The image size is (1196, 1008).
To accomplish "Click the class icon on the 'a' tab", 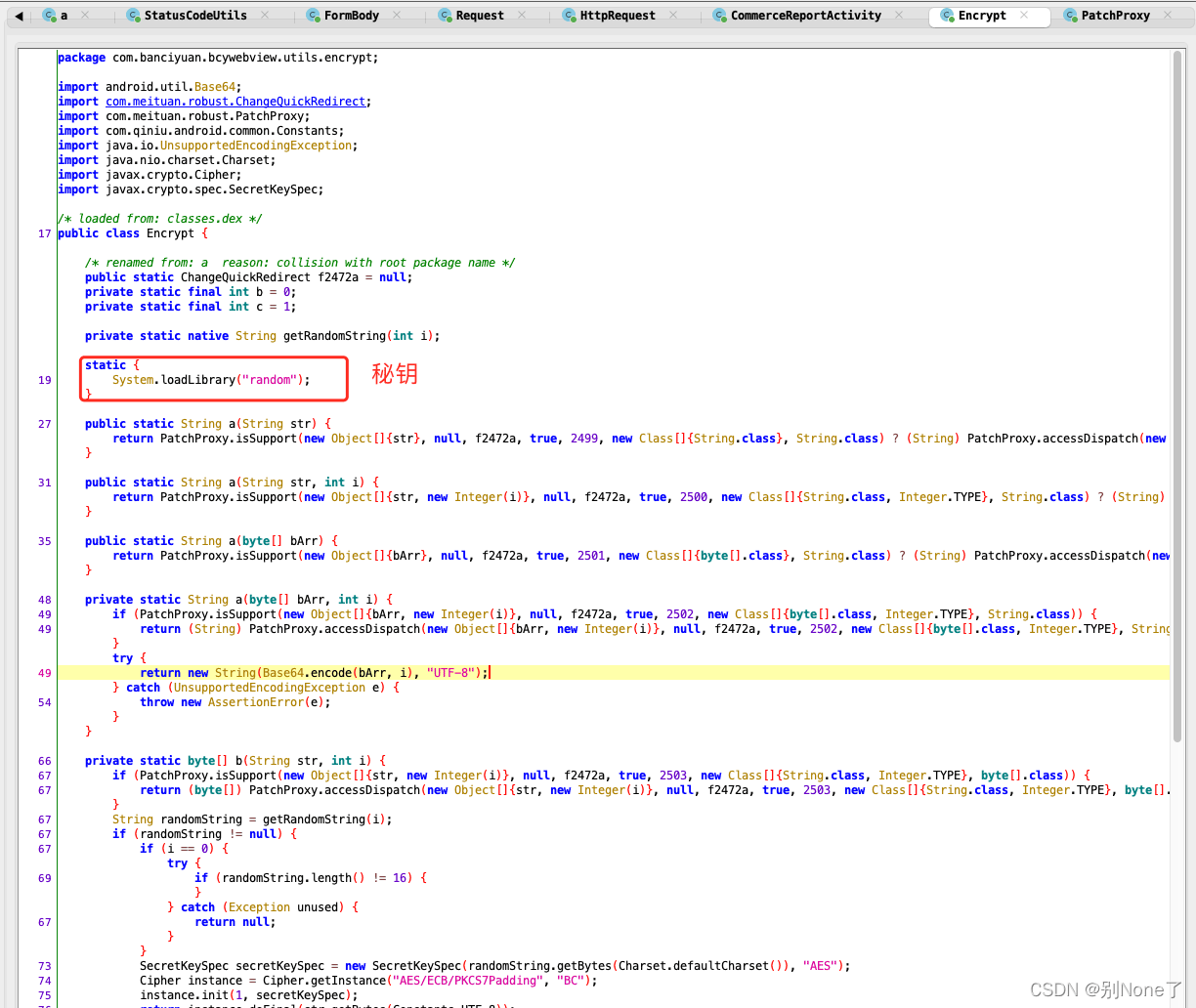I will pyautogui.click(x=49, y=16).
